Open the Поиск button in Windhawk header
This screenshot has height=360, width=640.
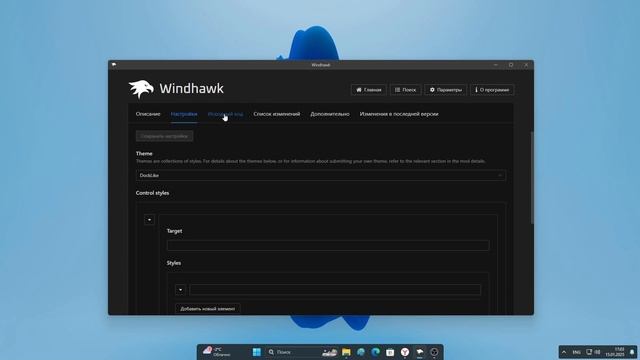click(405, 90)
